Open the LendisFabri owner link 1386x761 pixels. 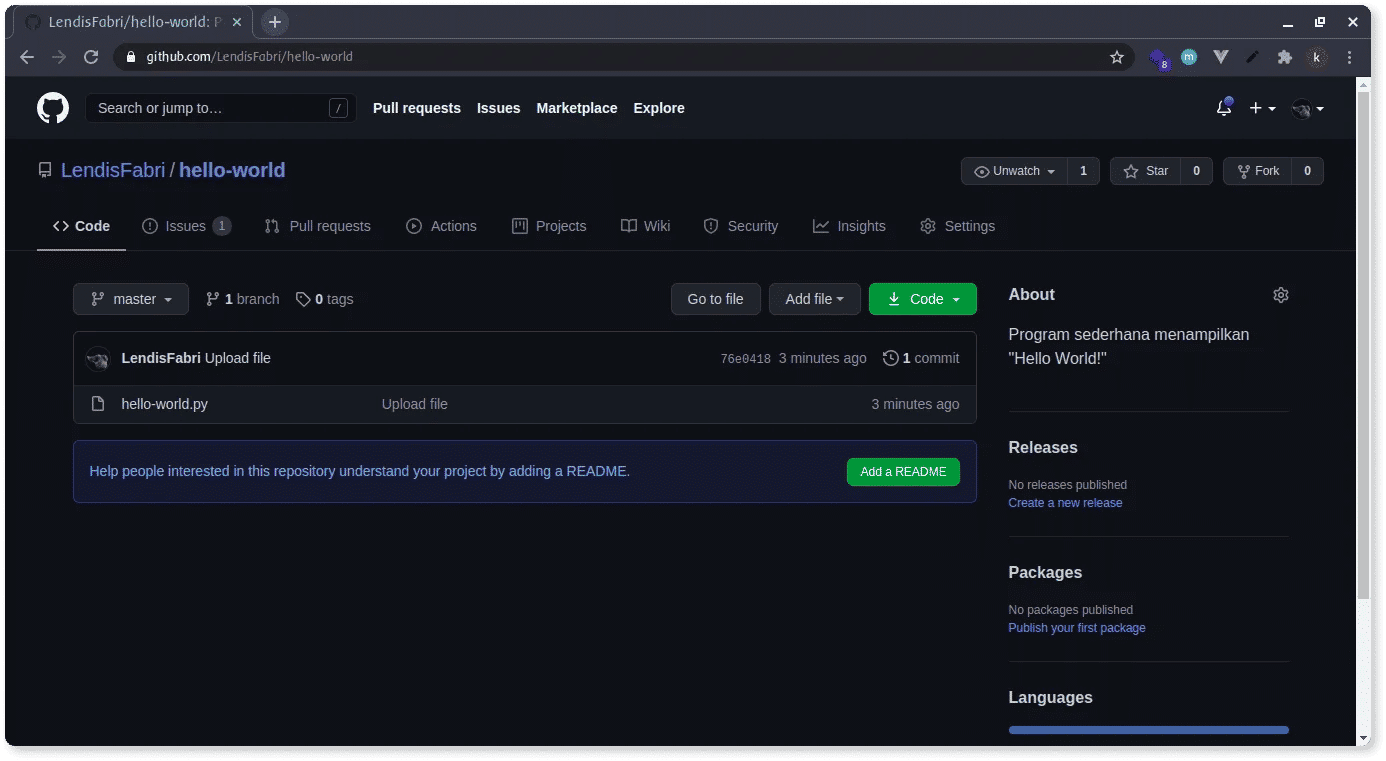click(x=113, y=170)
